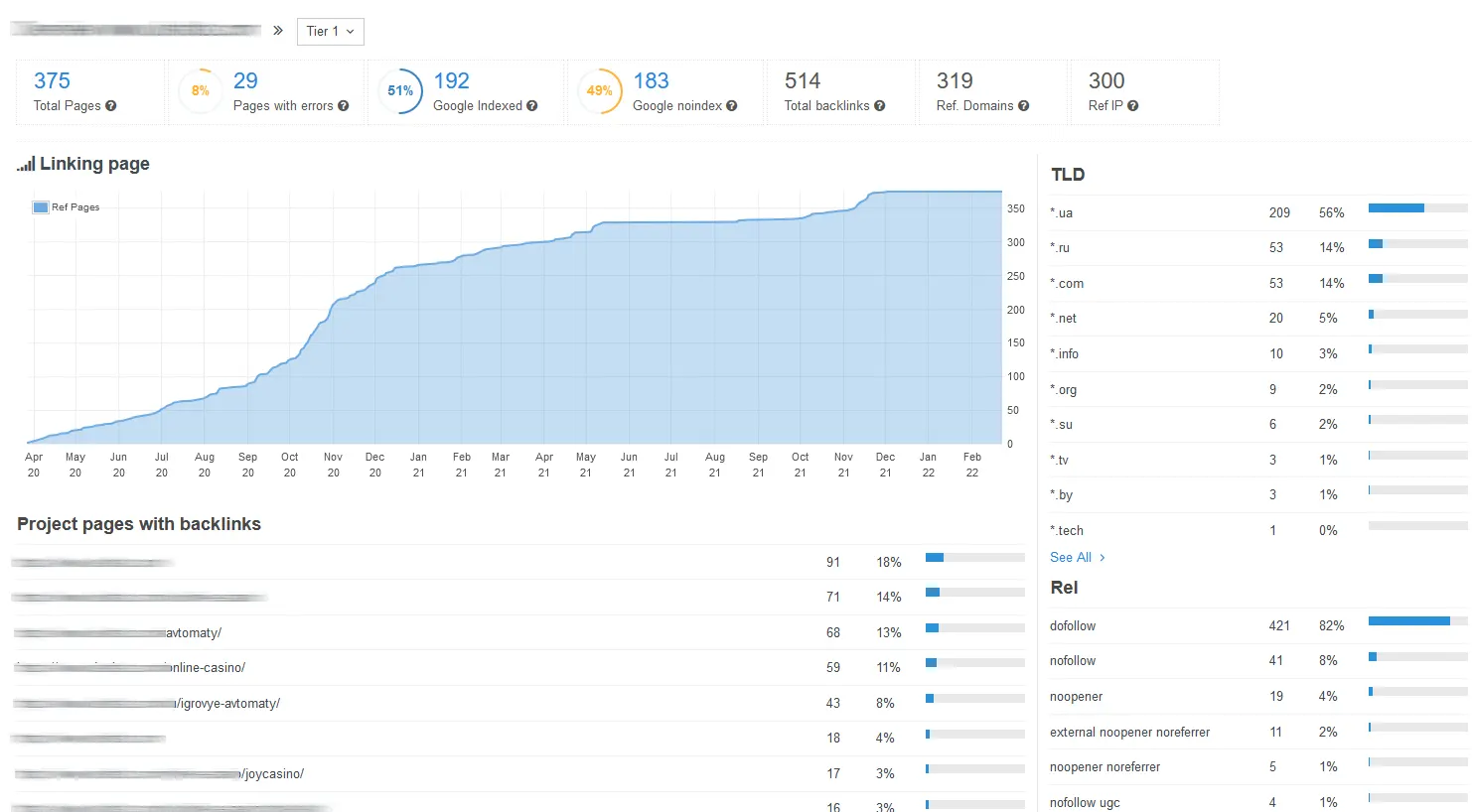Viewport: 1472px width, 812px height.
Task: Open the project page with 71 backlinks
Action: 140,598
